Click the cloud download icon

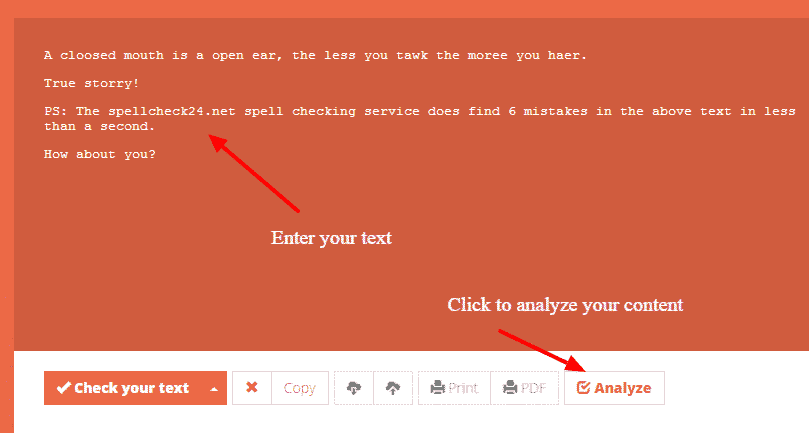coord(354,388)
